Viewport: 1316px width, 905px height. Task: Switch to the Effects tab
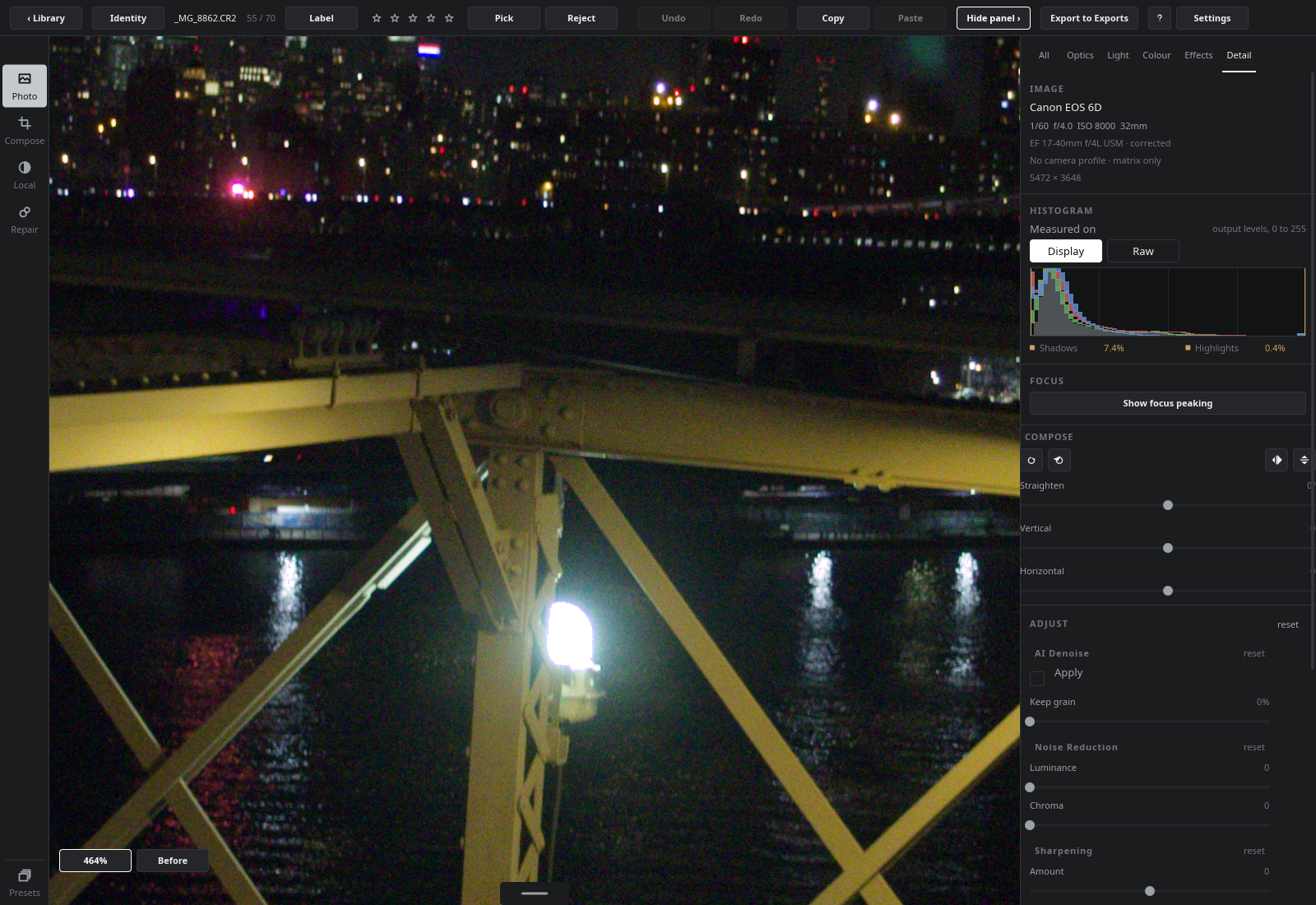1198,55
